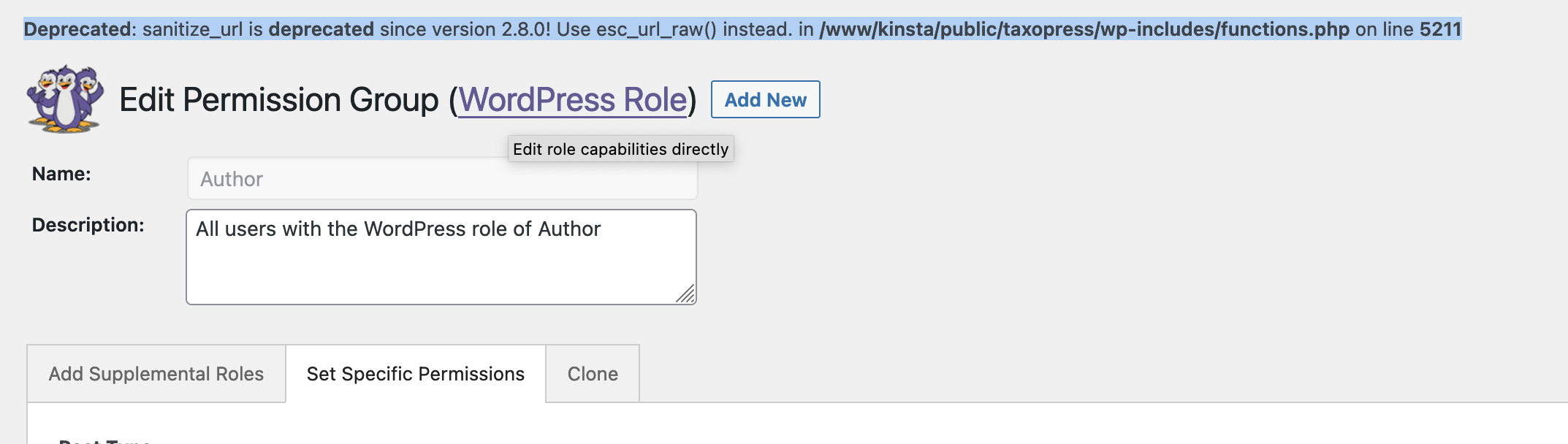Screen dimensions: 1568x444
Task: Click the PublishPress penguins logo icon
Action: click(64, 100)
